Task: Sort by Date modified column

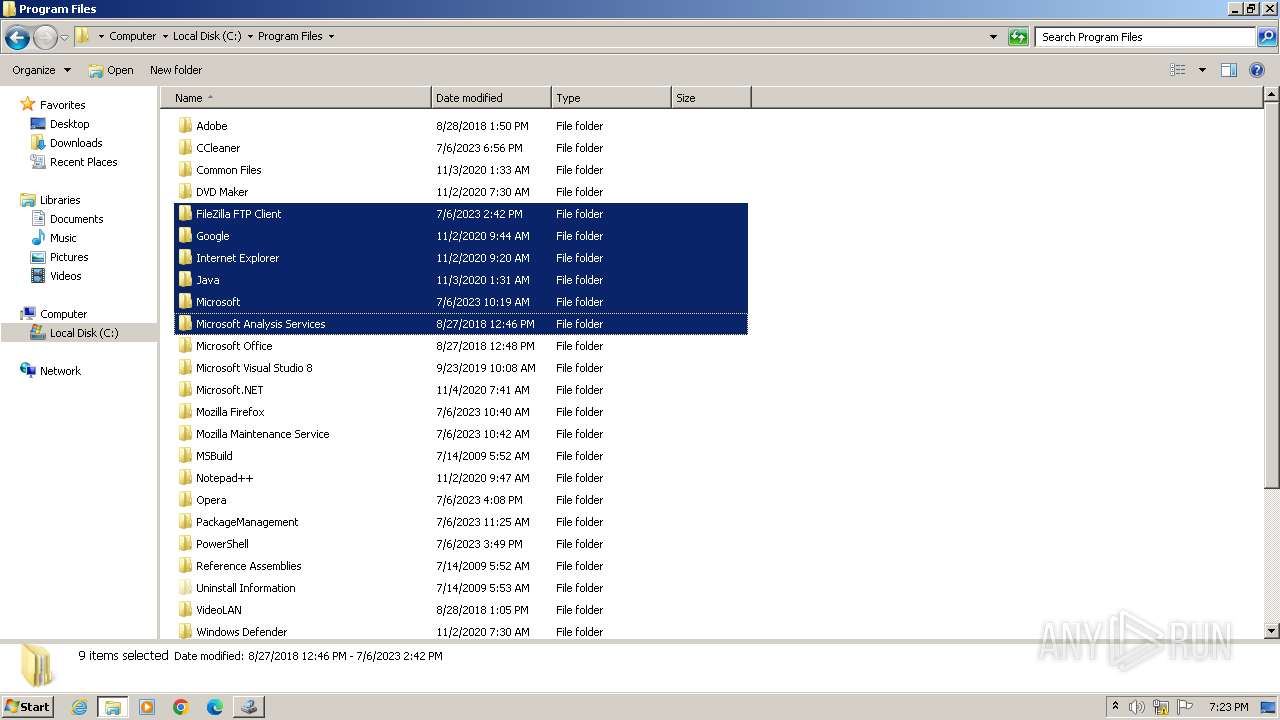Action: (491, 98)
